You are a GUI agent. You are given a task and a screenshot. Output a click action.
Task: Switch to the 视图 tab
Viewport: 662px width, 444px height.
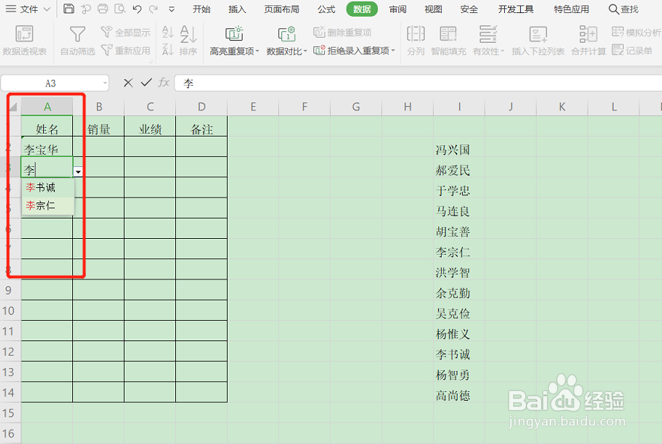coord(433,9)
